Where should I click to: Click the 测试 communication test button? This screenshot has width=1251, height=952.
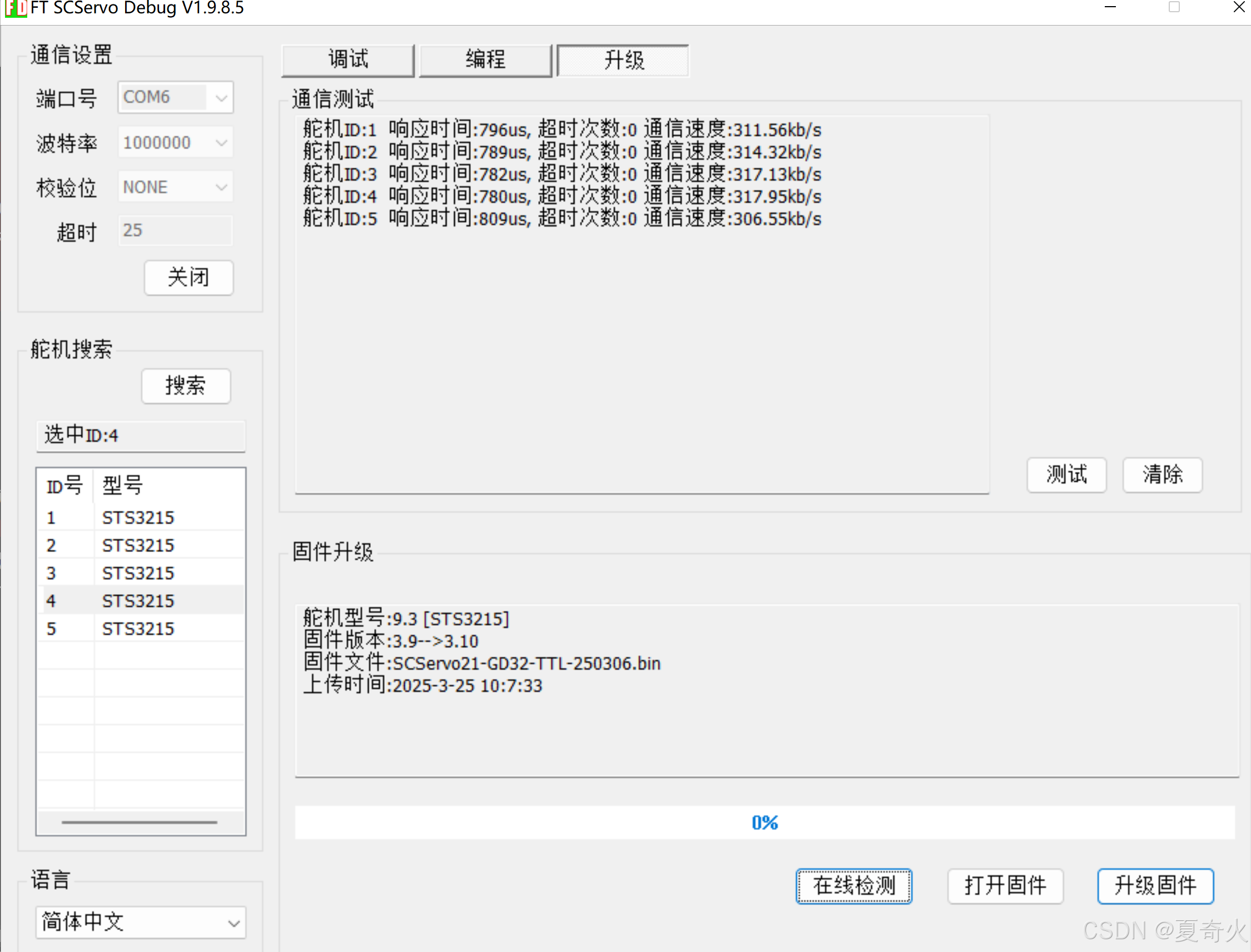click(1066, 475)
